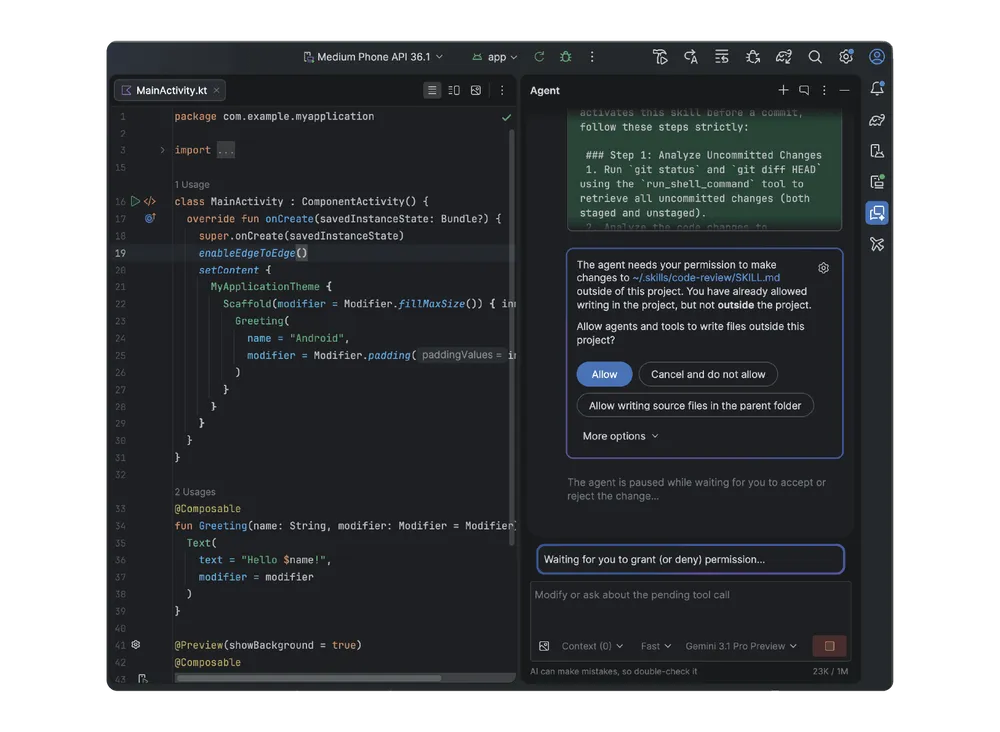Switch editor to split view mode

coord(454,90)
